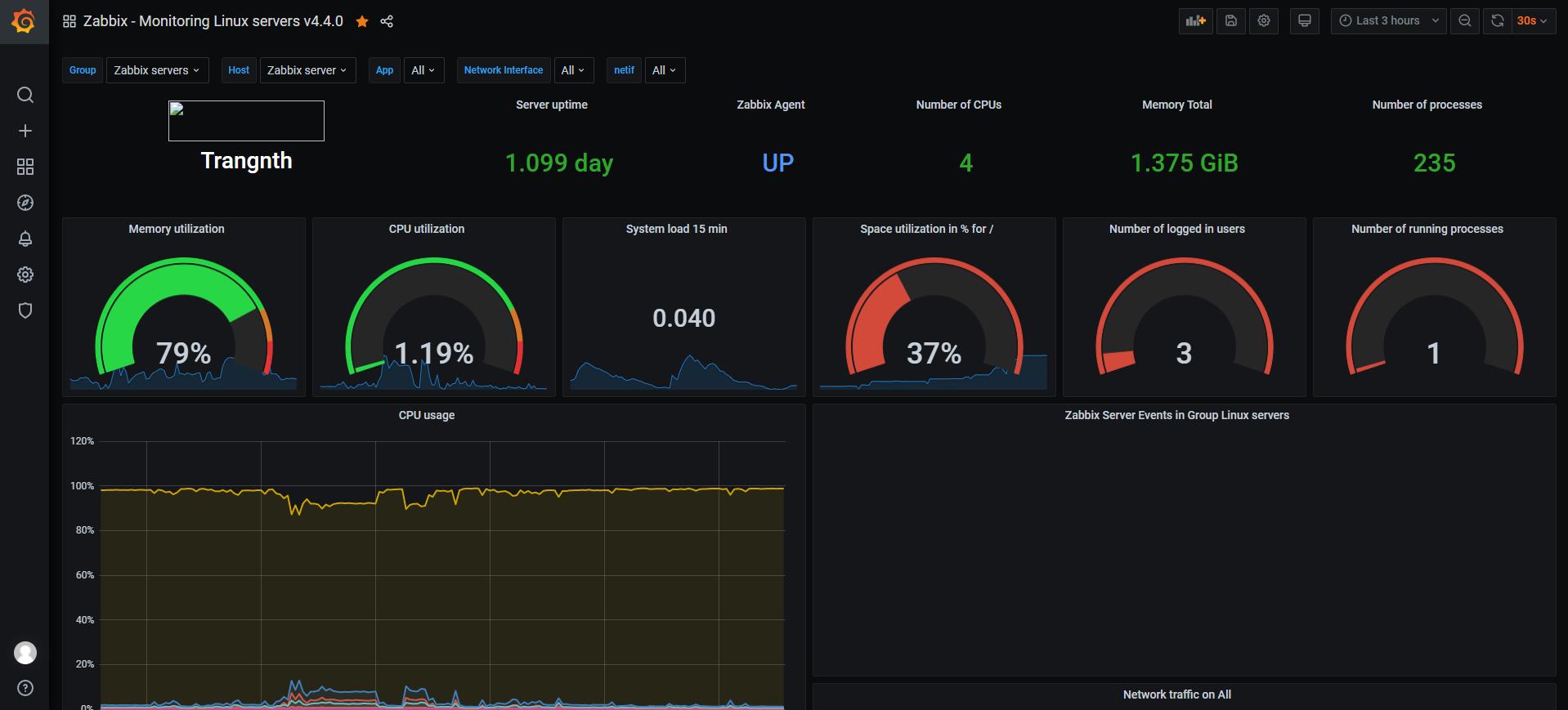The image size is (1568, 710).
Task: Click the Zabbix Agent panel title
Action: point(771,105)
